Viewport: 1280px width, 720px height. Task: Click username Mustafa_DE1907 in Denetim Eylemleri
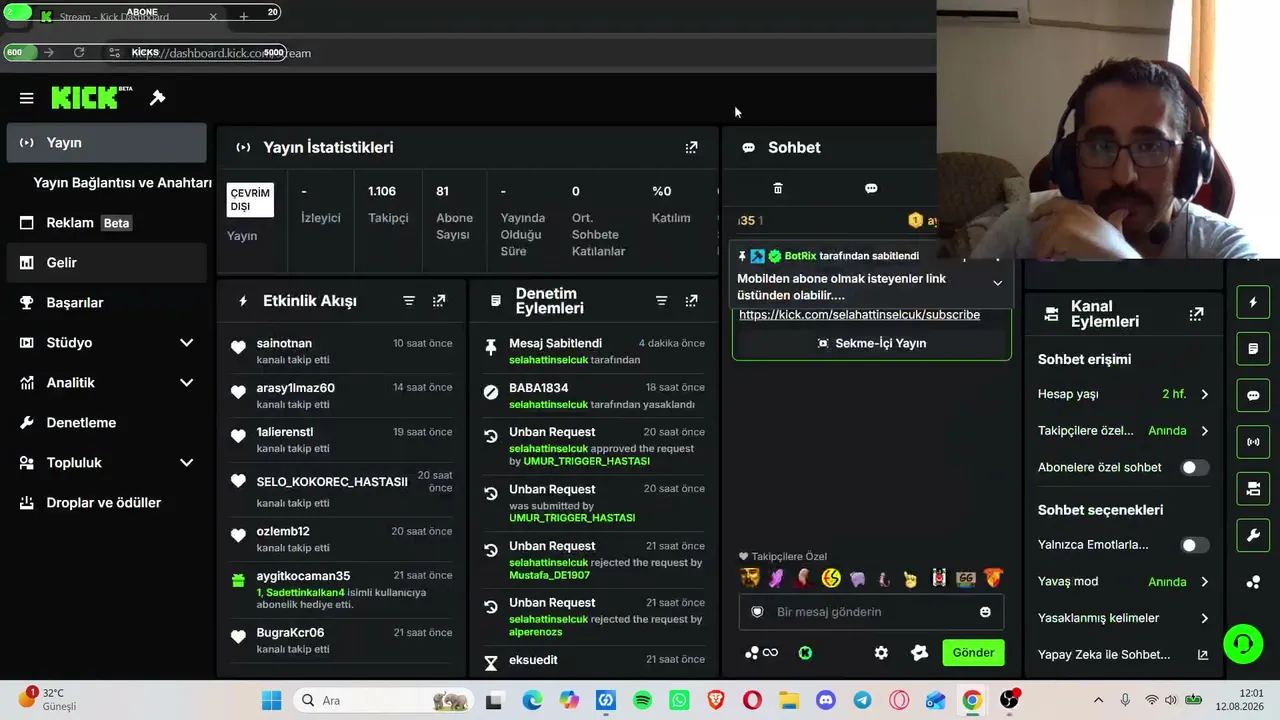pos(549,575)
